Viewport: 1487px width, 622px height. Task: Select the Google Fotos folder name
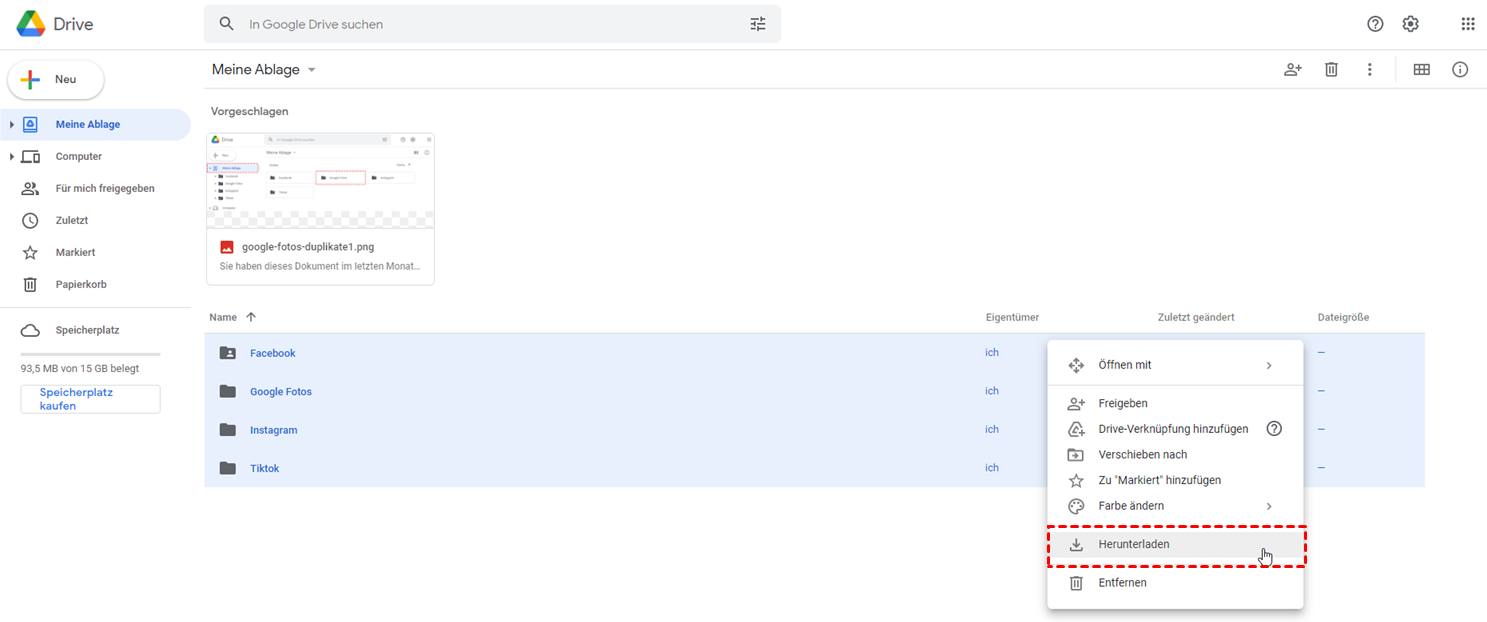[281, 392]
